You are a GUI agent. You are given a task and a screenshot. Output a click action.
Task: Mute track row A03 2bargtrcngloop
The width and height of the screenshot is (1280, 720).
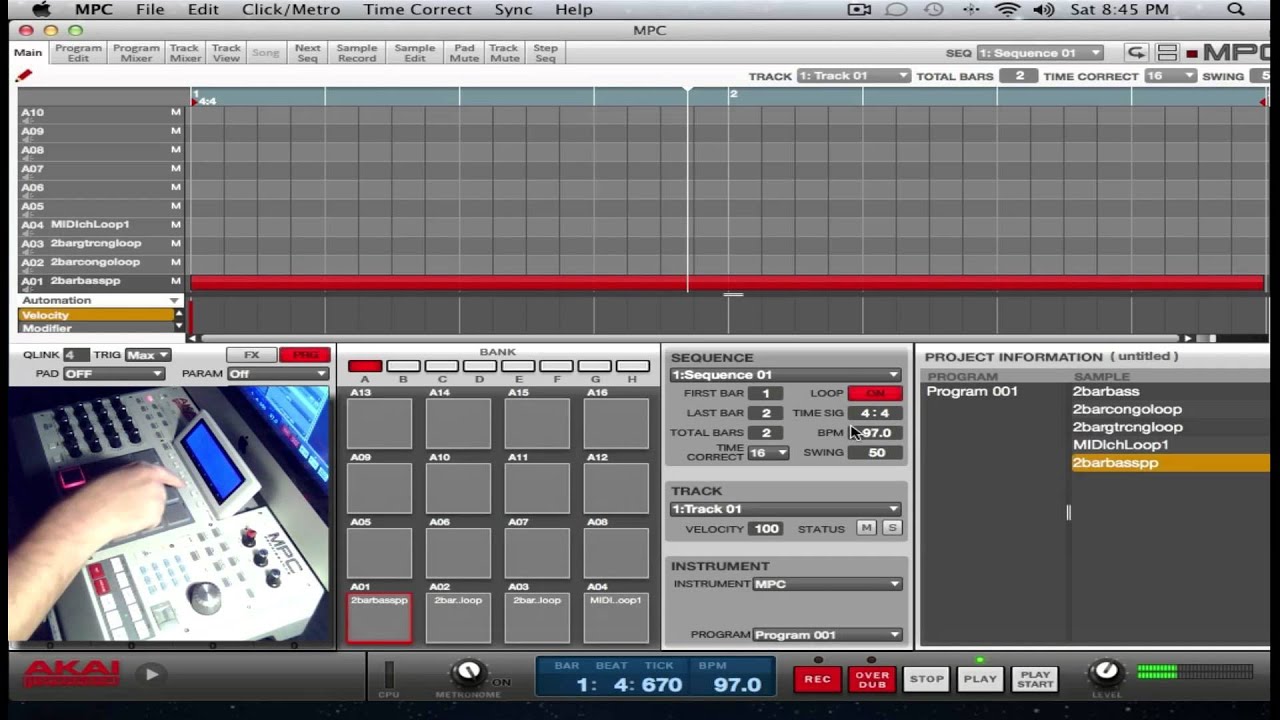[x=175, y=243]
